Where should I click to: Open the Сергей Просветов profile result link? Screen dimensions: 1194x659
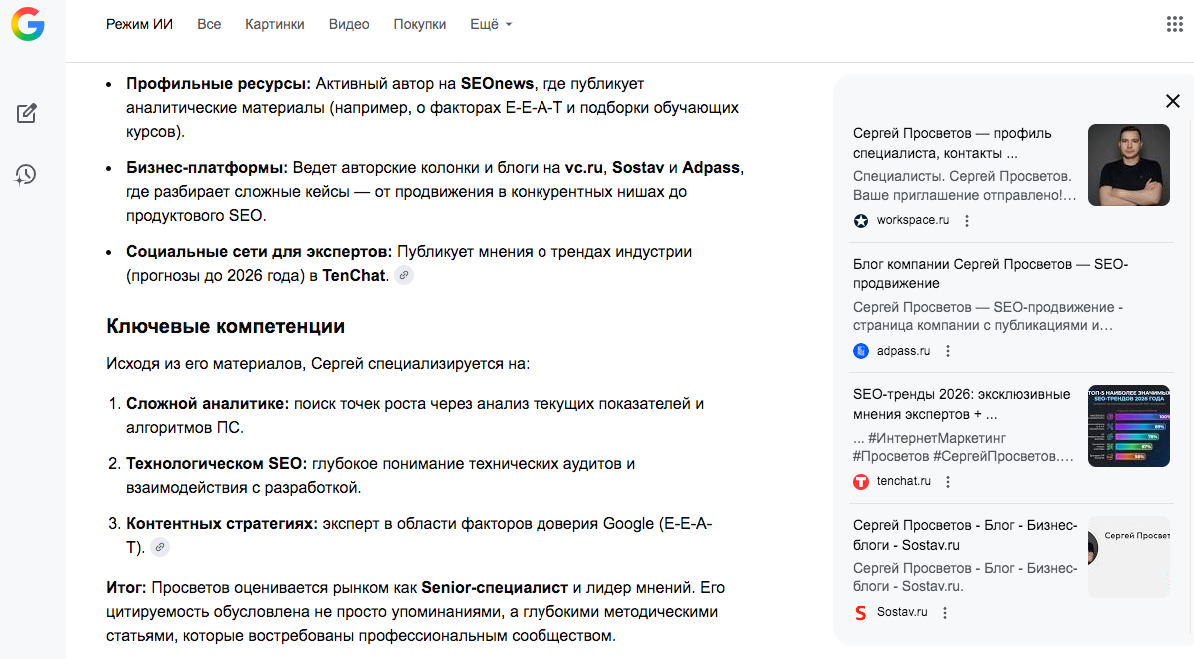(x=951, y=143)
